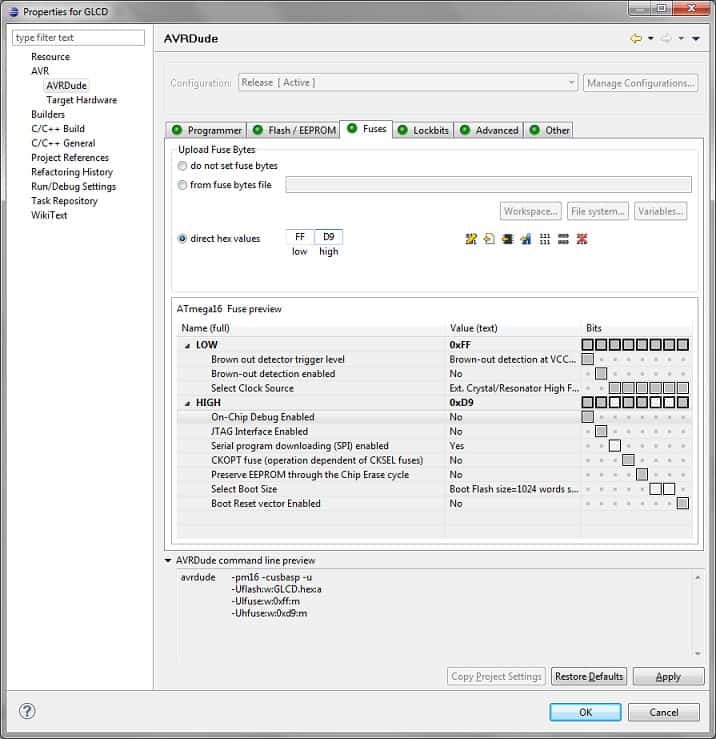Click the Cancel button
The height and width of the screenshot is (739, 716).
(664, 712)
